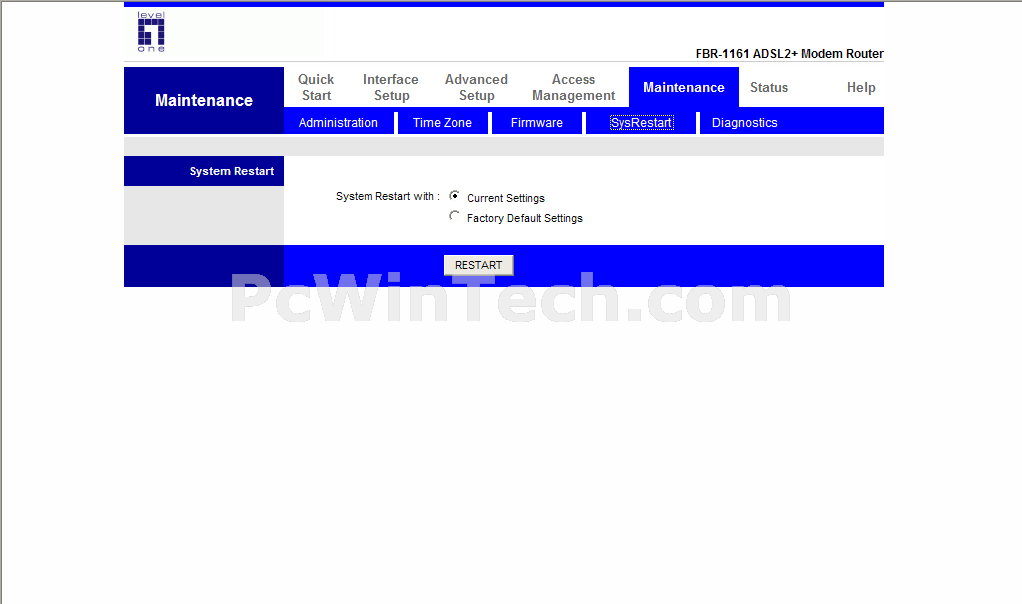Choose the Factory Default Settings radio option
The height and width of the screenshot is (604, 1022).
pos(454,216)
